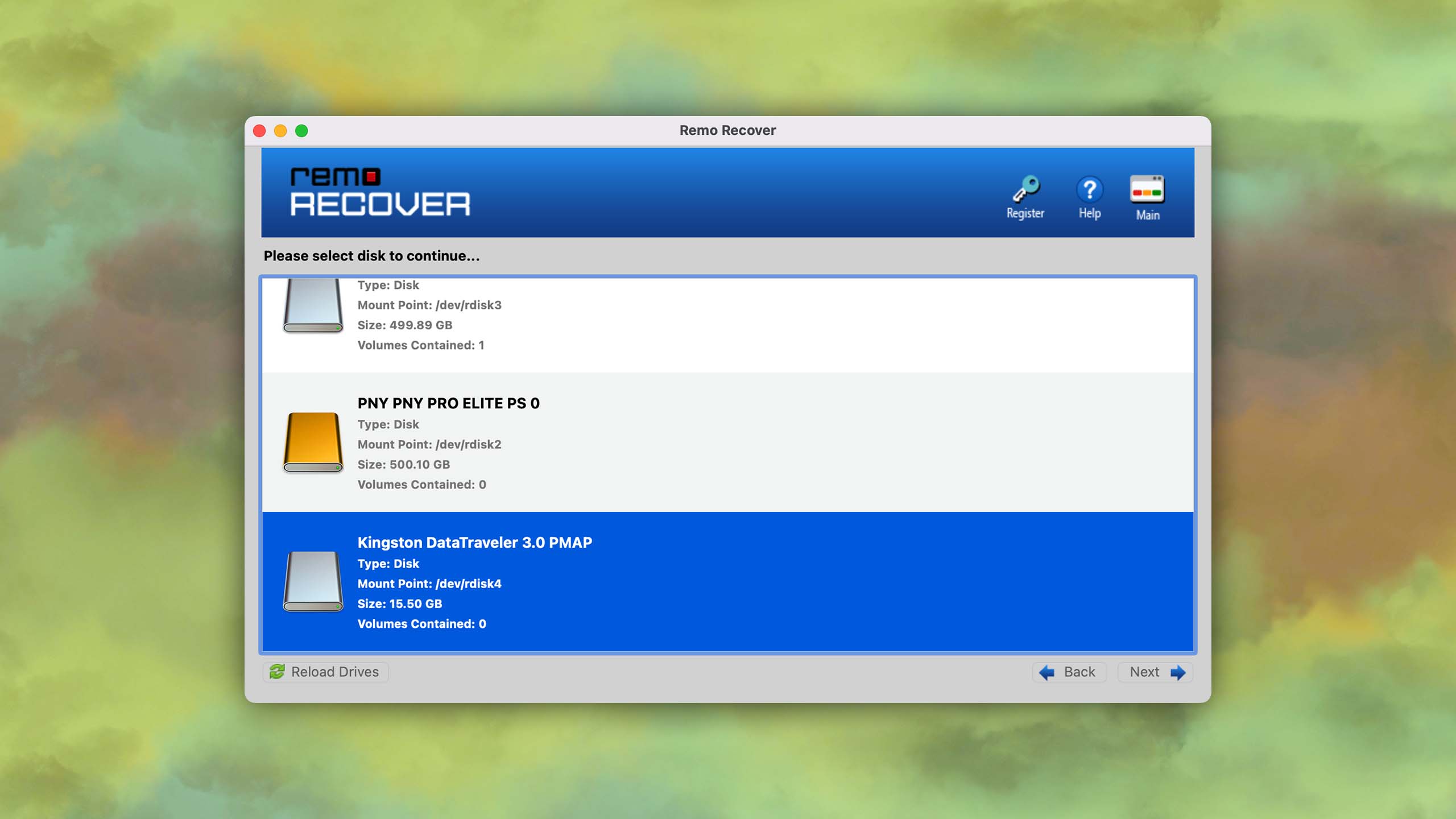The height and width of the screenshot is (819, 1456).
Task: Go Back to the previous step
Action: 1069,672
